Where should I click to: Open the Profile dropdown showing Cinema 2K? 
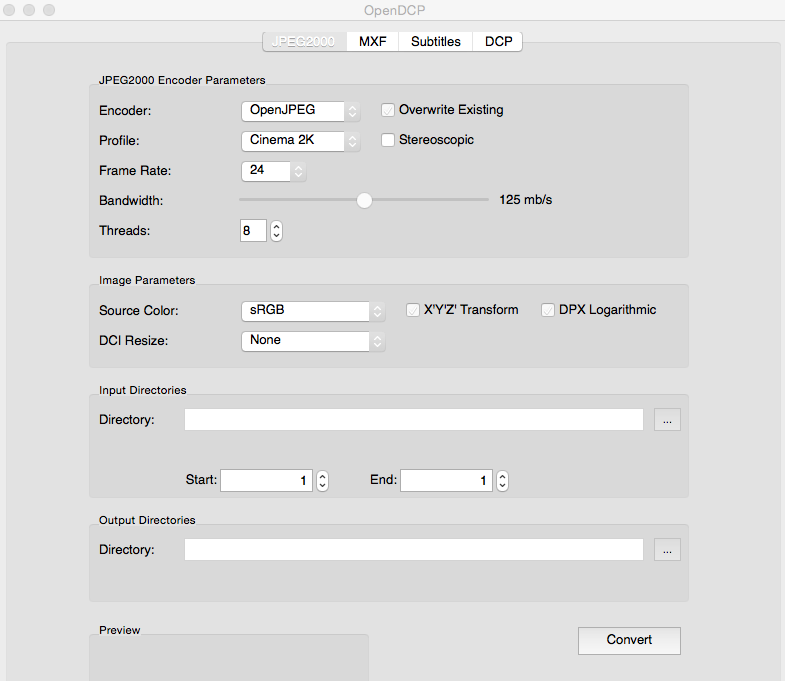click(300, 141)
